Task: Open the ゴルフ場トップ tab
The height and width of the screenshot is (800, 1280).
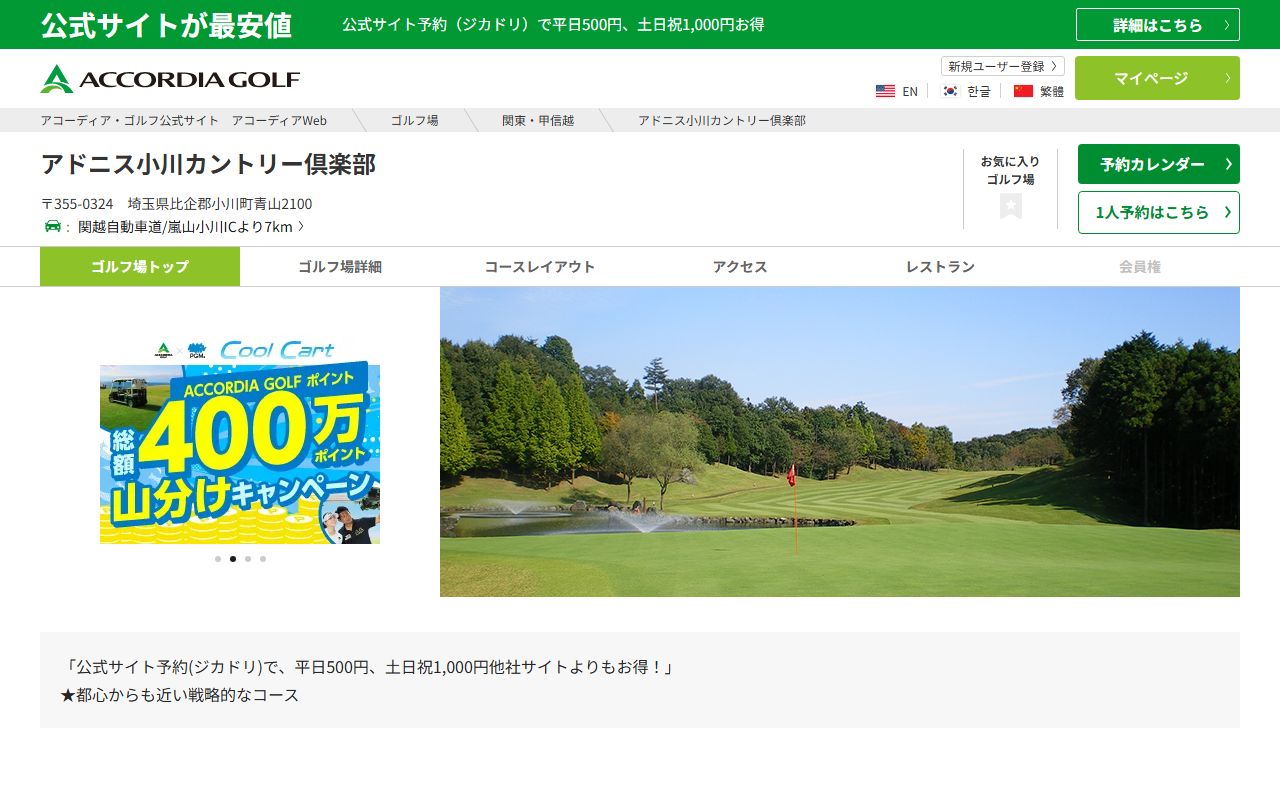Action: tap(140, 267)
